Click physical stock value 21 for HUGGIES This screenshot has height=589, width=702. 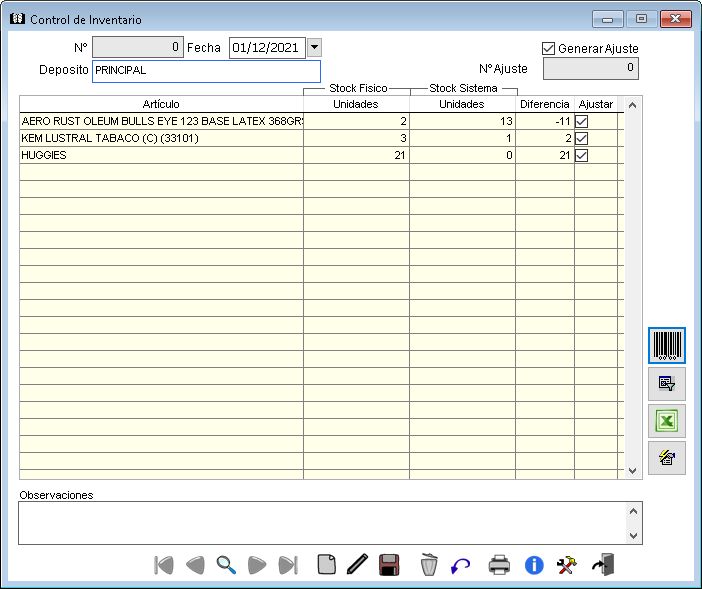tap(356, 155)
